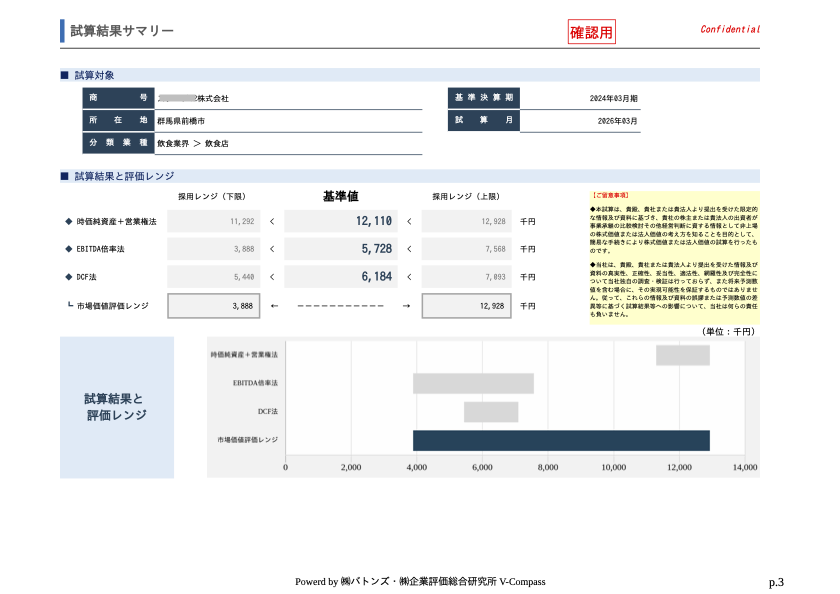Select the 11,292 lower range value

pyautogui.click(x=242, y=221)
